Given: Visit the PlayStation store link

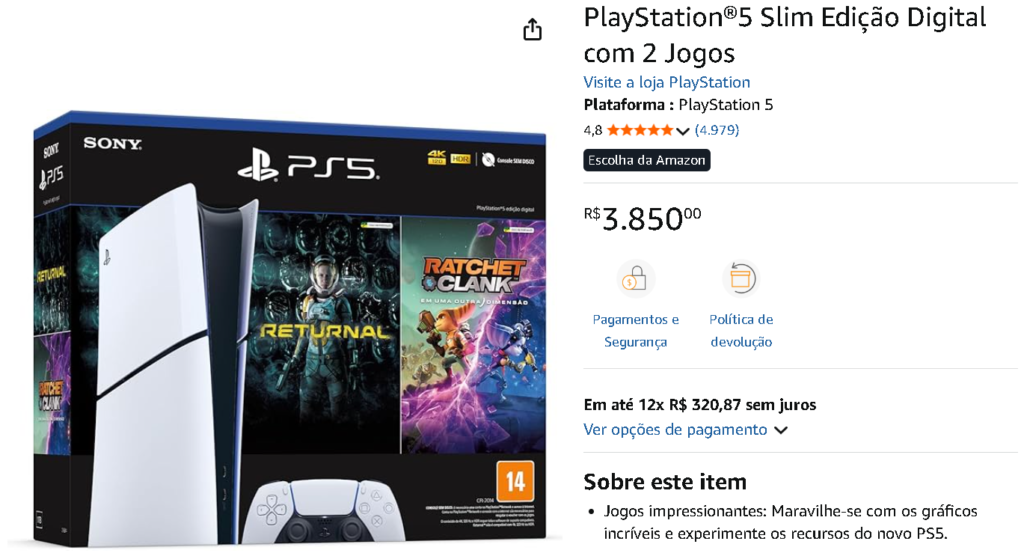Looking at the screenshot, I should tap(667, 82).
